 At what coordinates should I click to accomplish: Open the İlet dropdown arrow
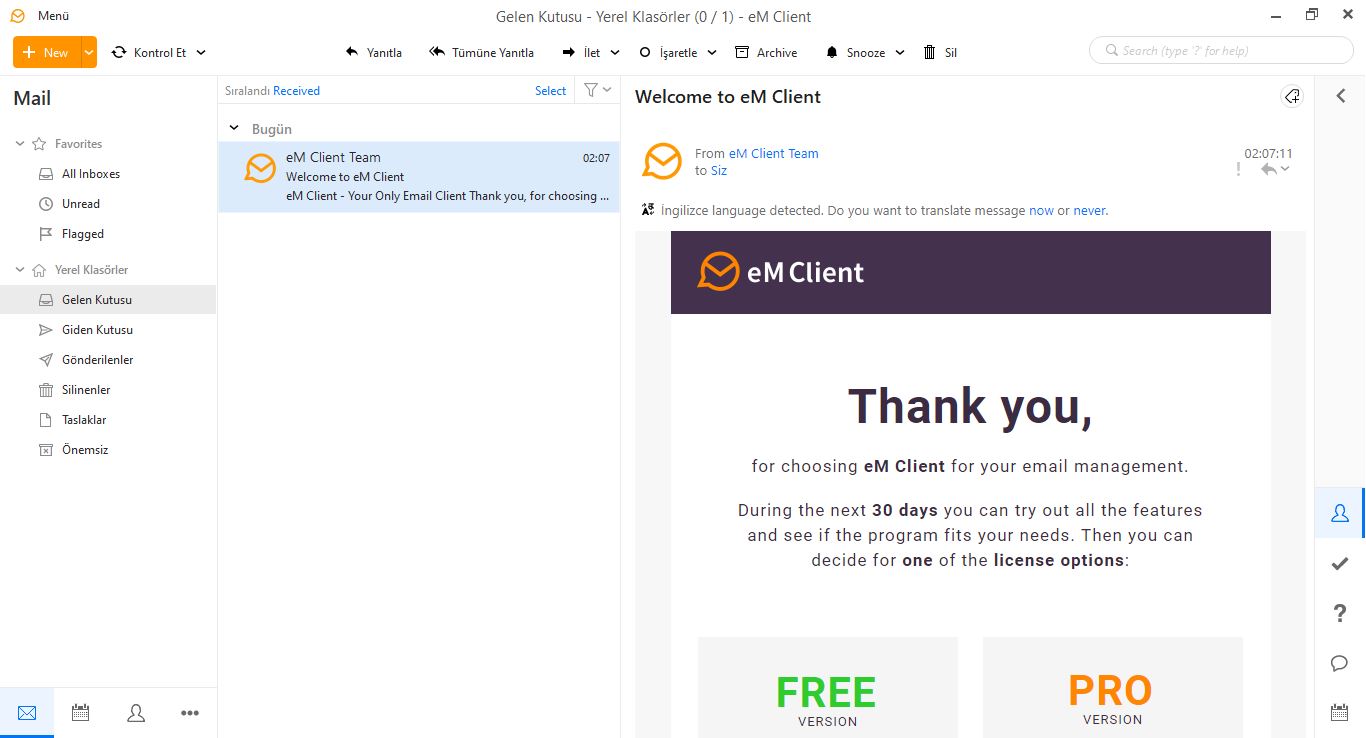coord(614,52)
